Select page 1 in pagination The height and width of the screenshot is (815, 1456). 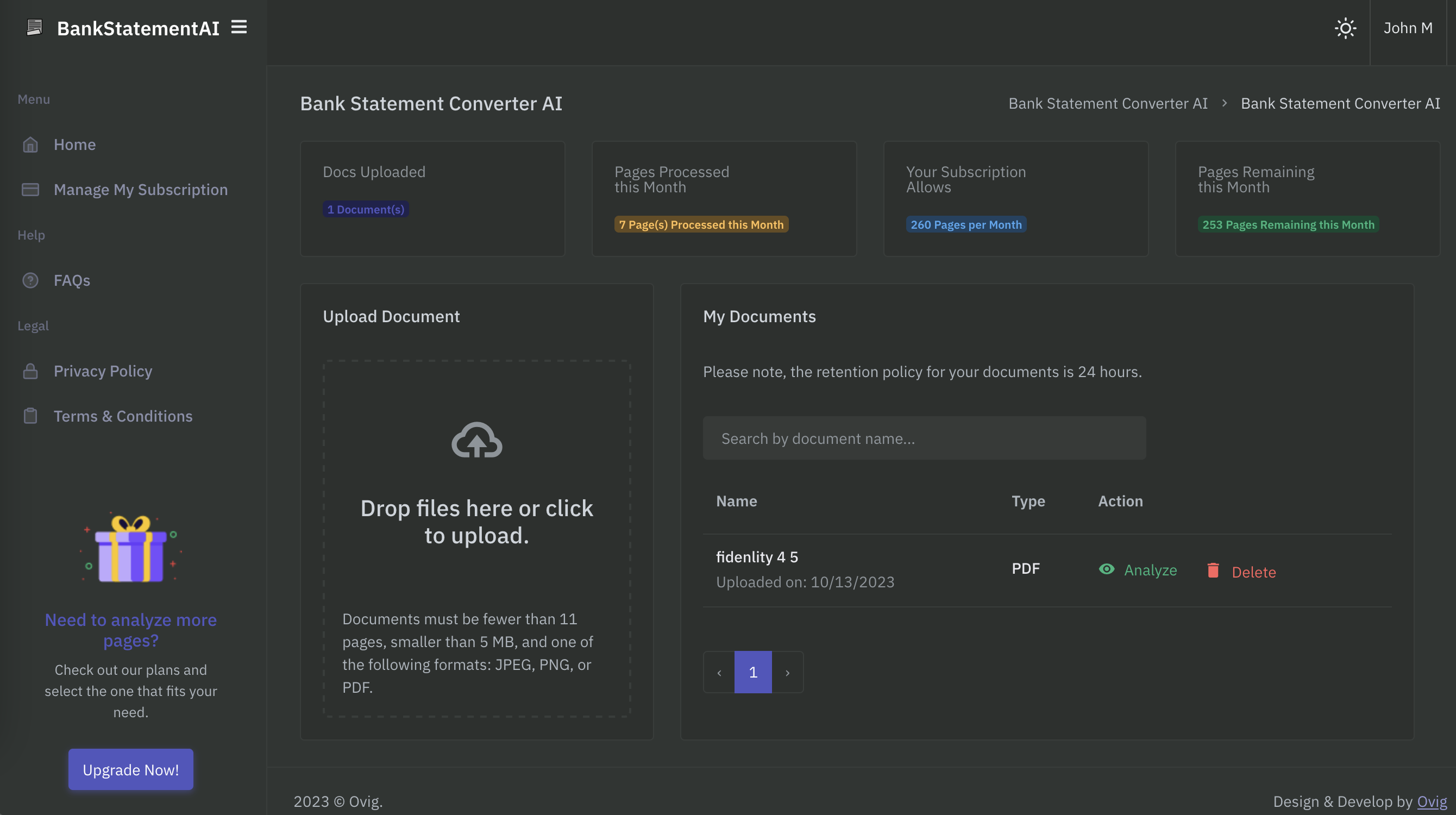pos(753,673)
